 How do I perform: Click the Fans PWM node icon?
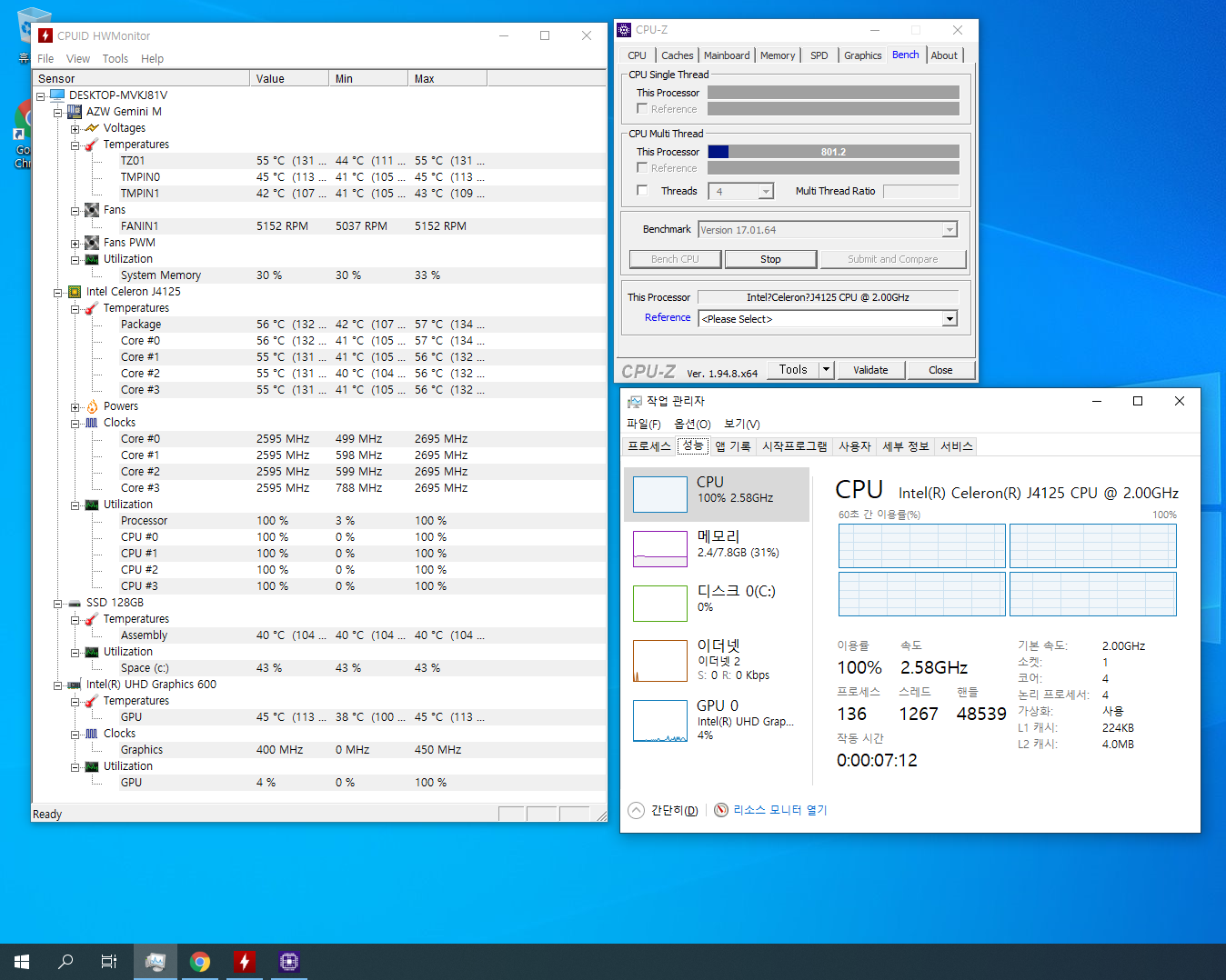[92, 242]
